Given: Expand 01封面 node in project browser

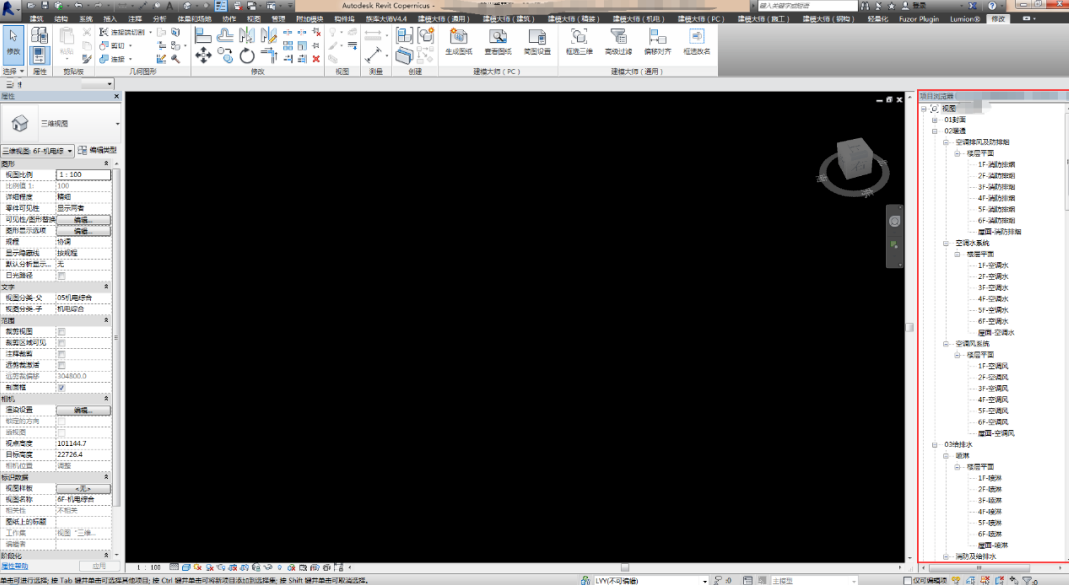Looking at the screenshot, I should pos(935,120).
